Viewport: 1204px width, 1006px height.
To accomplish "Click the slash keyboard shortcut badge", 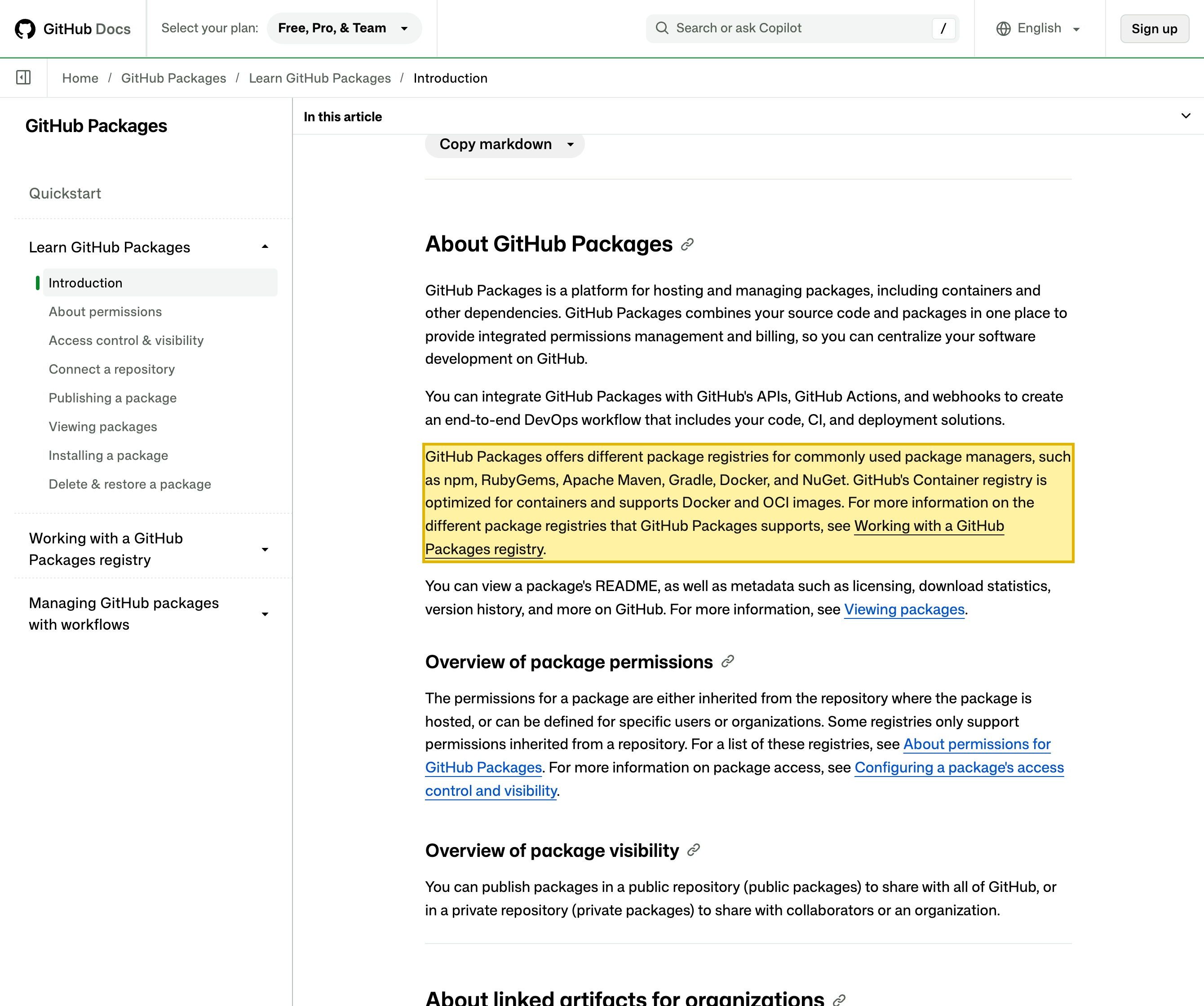I will (x=943, y=29).
